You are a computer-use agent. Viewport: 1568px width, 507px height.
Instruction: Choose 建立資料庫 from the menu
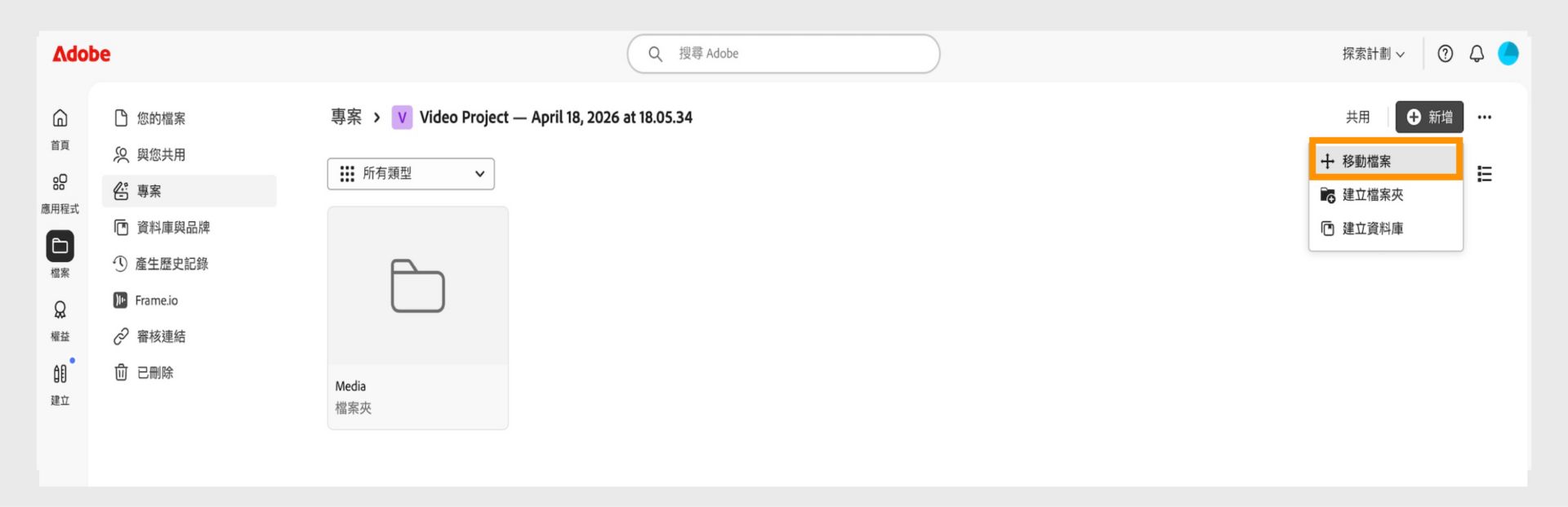click(1386, 229)
